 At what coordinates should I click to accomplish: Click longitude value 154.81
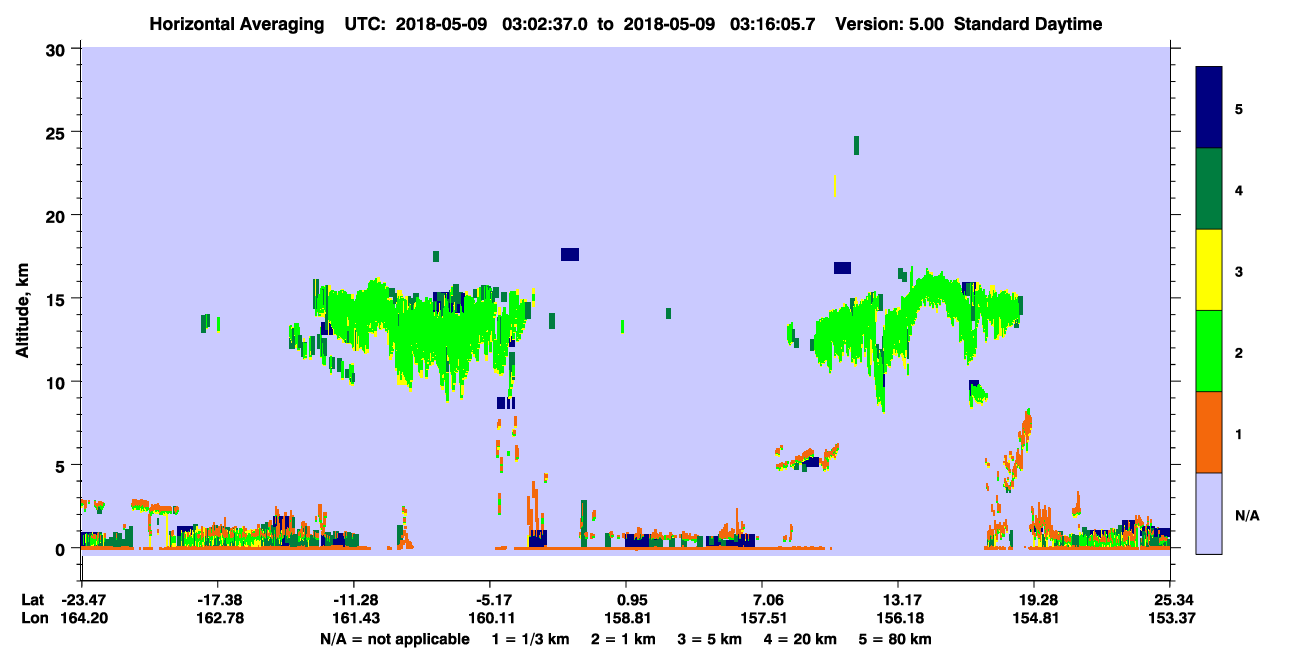pyautogui.click(x=1034, y=618)
